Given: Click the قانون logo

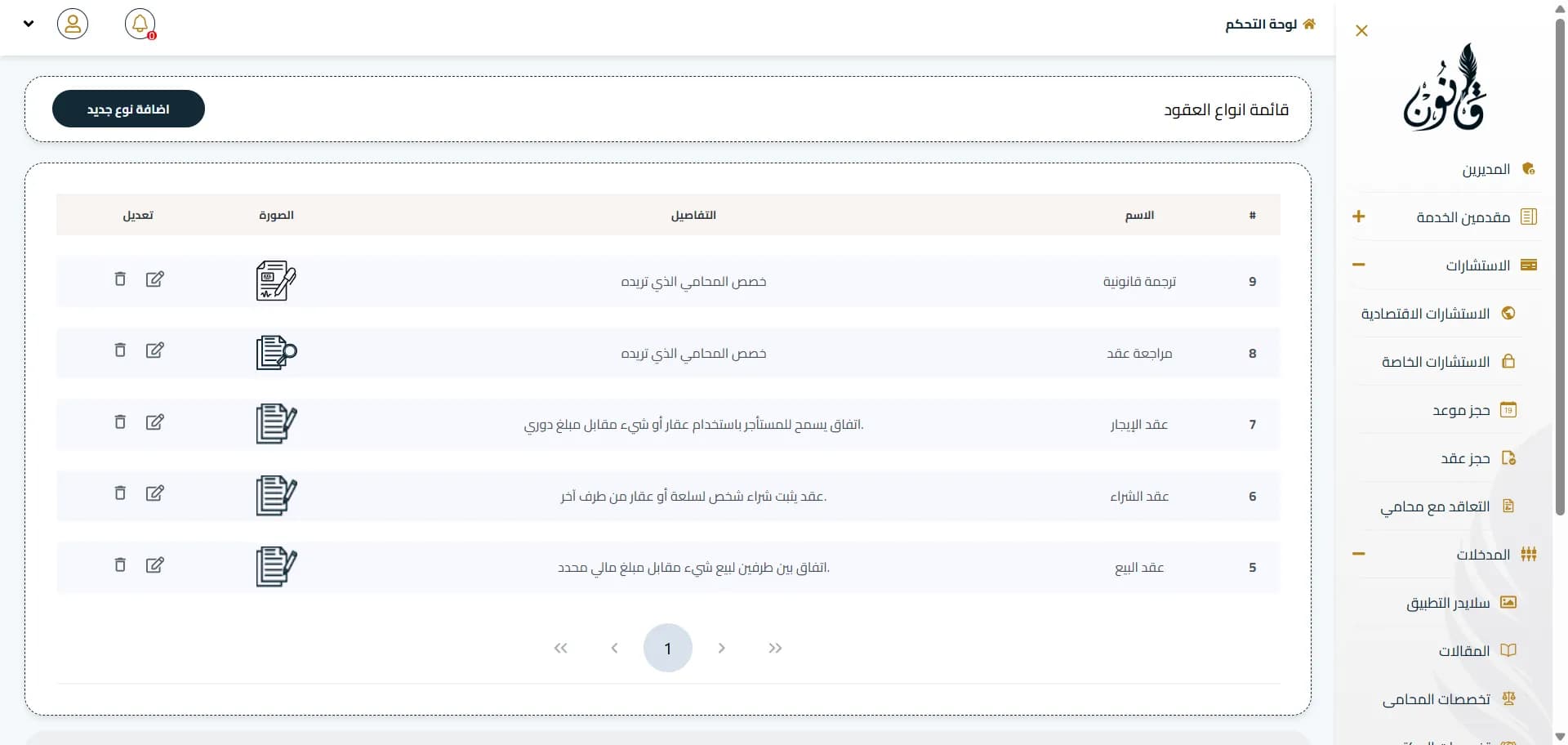Looking at the screenshot, I should click(1445, 87).
